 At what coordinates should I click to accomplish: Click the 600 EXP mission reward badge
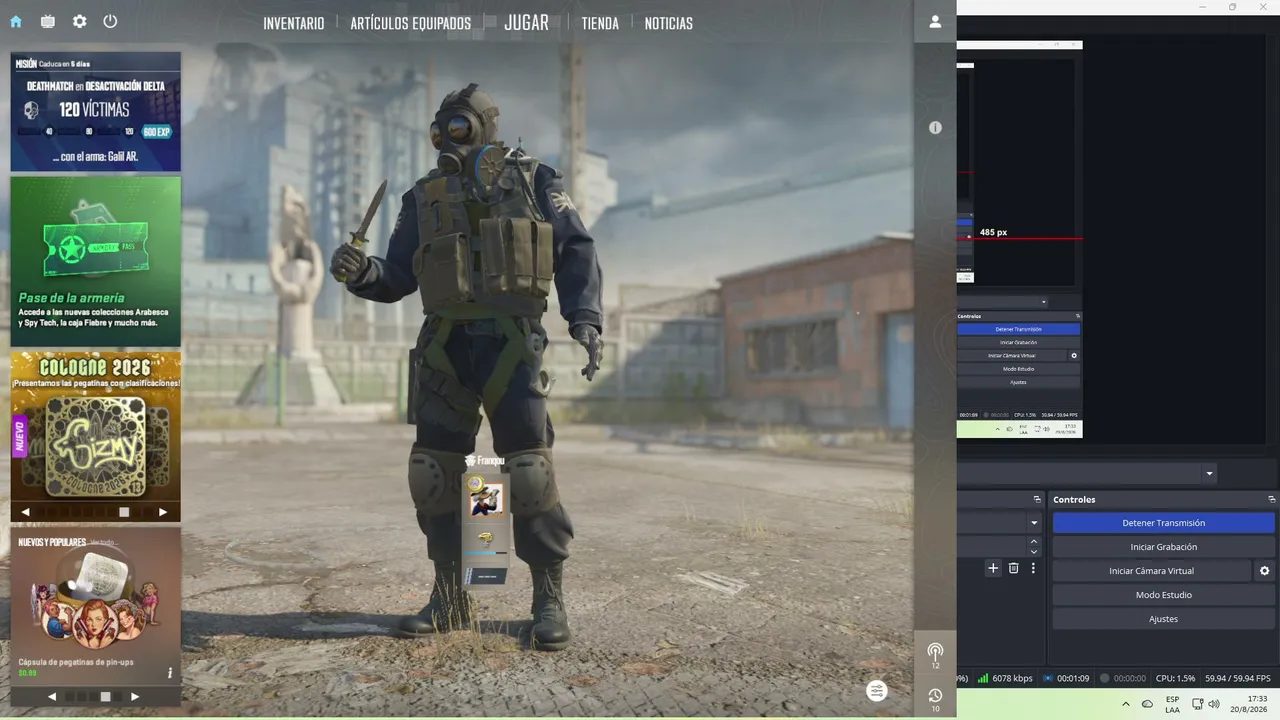pos(157,132)
